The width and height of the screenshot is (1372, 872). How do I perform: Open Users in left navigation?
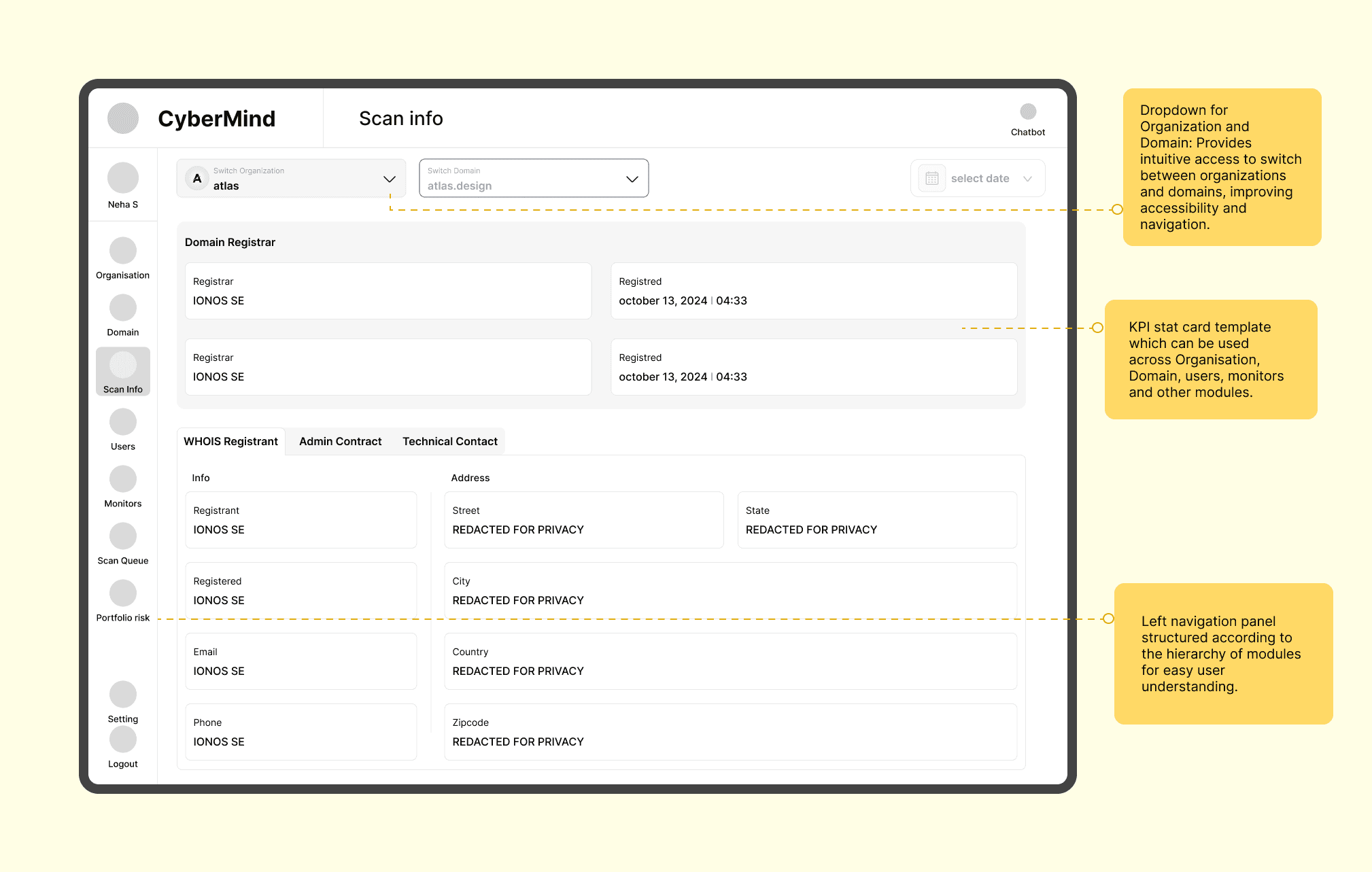(123, 422)
